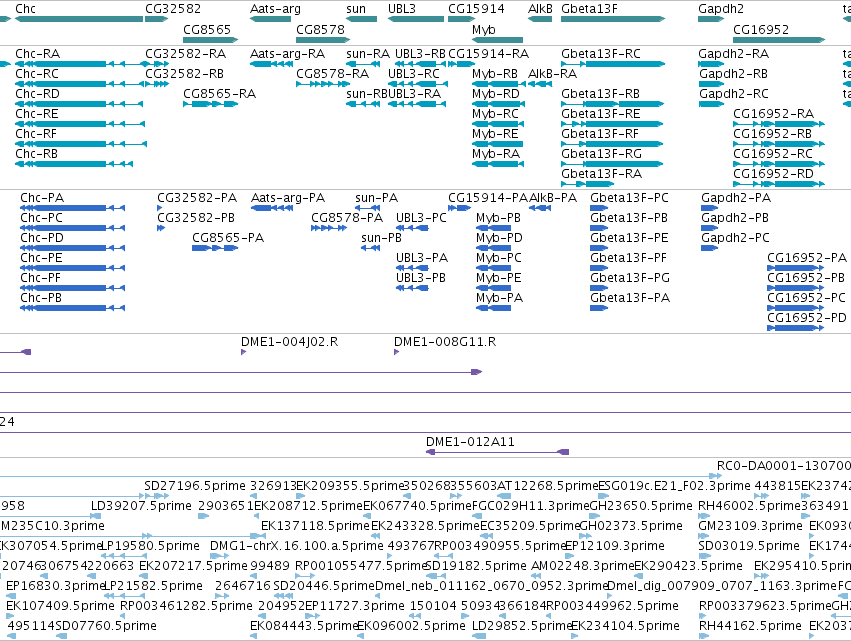The image size is (851, 641).
Task: Click the DME1-004J02.R marker
Action: tap(244, 352)
